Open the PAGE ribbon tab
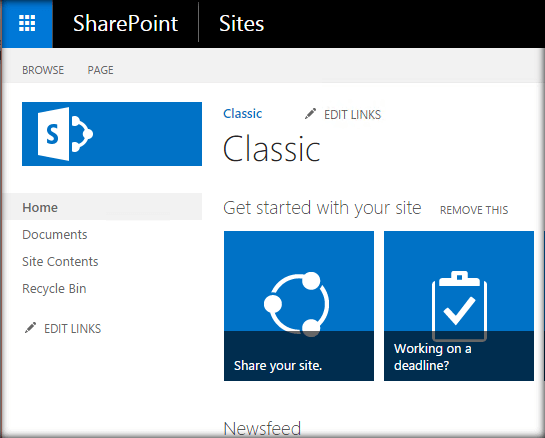The image size is (545, 438). [x=100, y=70]
